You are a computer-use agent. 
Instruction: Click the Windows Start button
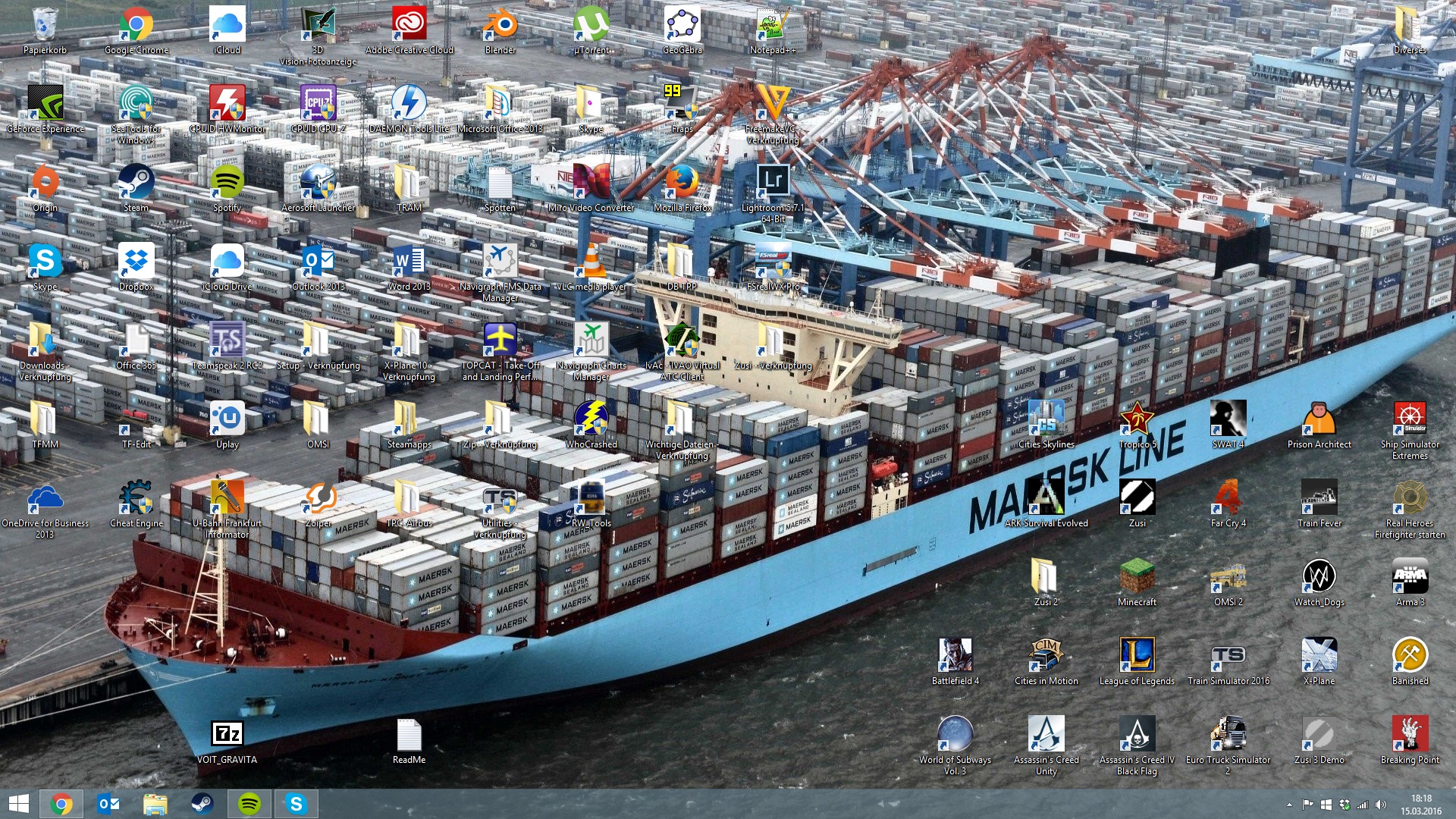[x=18, y=804]
